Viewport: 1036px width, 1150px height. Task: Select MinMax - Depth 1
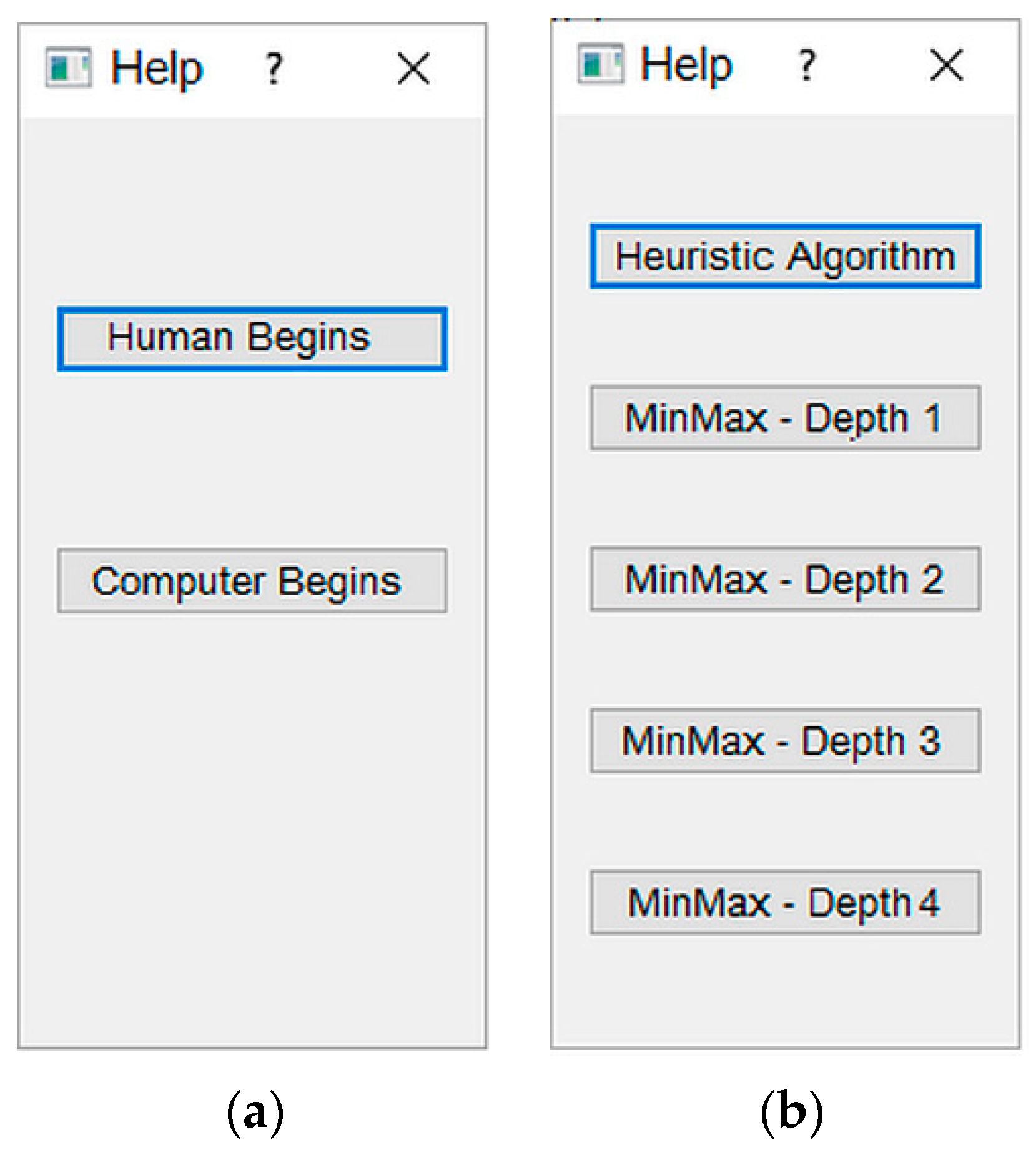click(785, 417)
